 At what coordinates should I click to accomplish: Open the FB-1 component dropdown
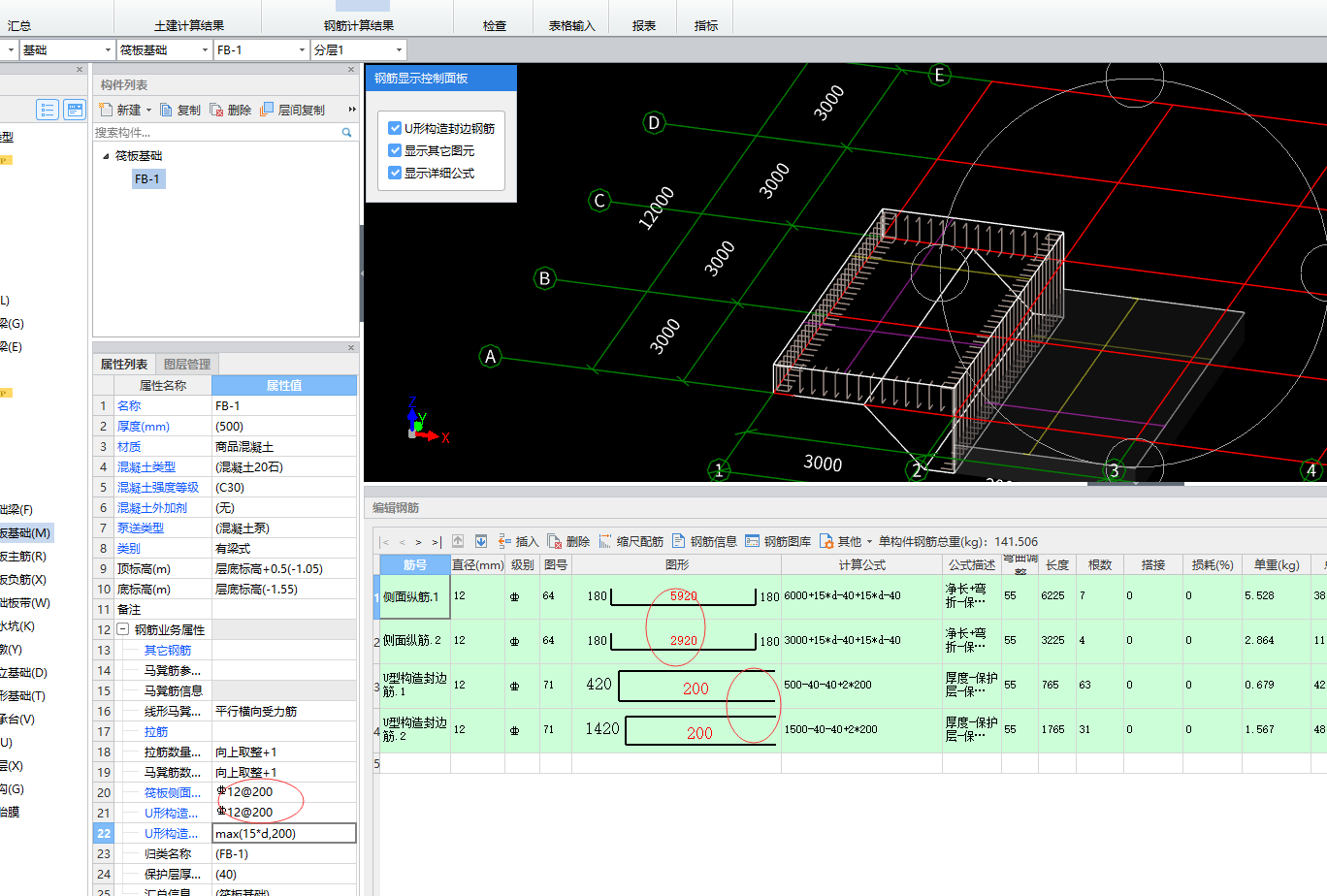(302, 49)
